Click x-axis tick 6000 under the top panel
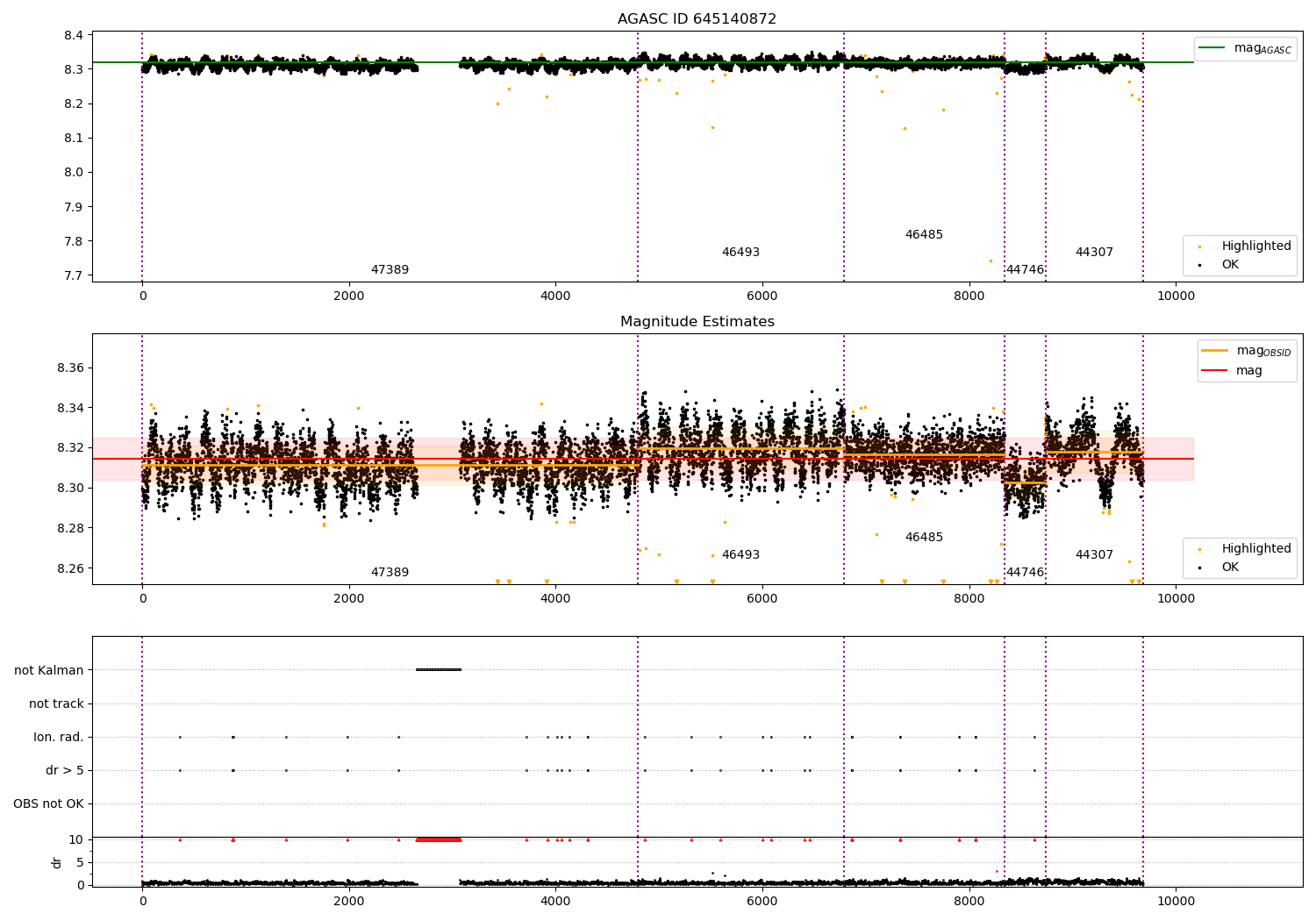 [762, 296]
